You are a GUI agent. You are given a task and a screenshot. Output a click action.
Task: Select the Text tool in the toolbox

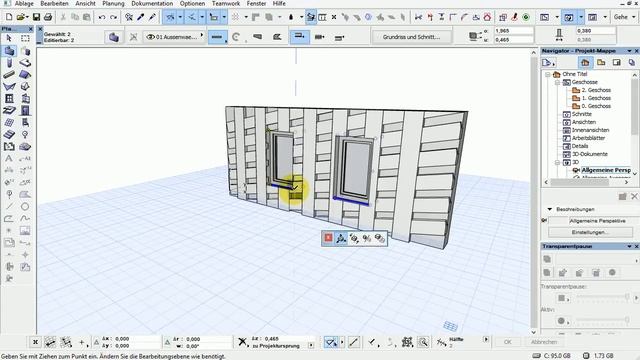tap(9, 158)
